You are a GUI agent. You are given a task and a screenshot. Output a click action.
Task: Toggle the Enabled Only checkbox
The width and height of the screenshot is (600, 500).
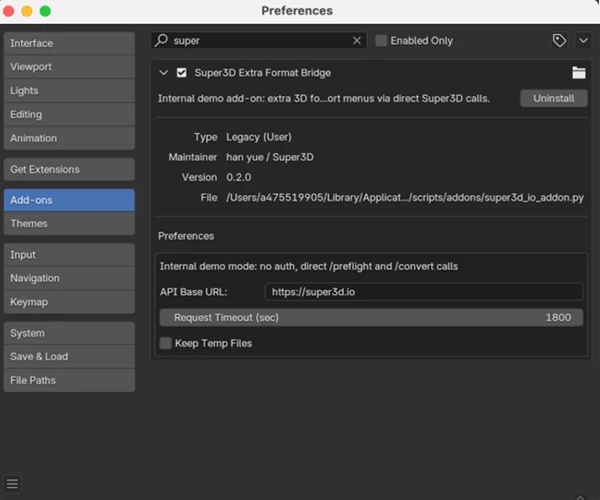coord(381,41)
